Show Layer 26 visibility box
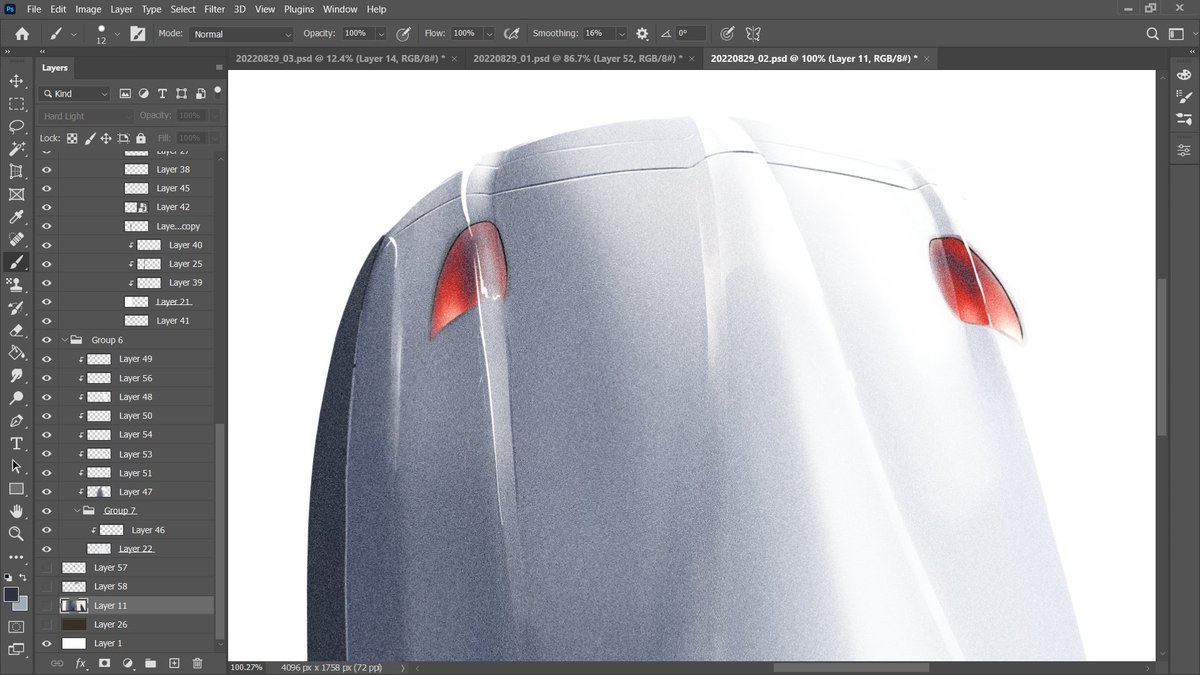 [46, 624]
